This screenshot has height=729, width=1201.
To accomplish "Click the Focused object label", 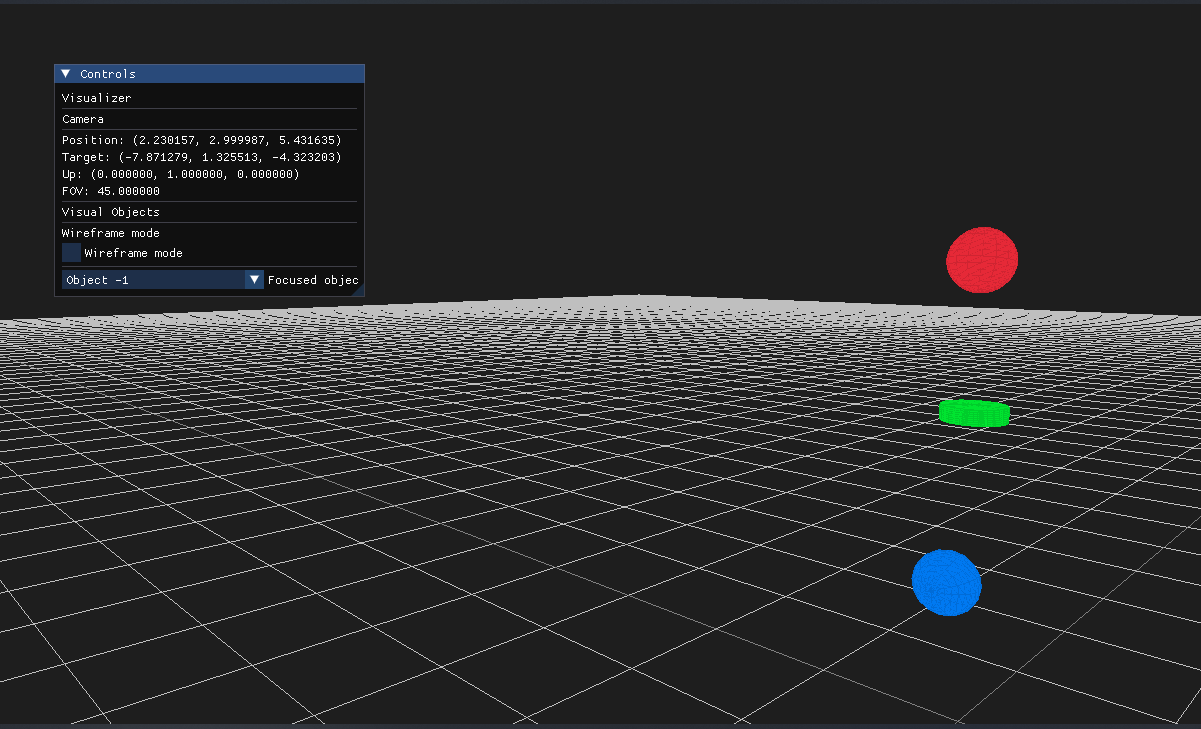I will pos(313,280).
